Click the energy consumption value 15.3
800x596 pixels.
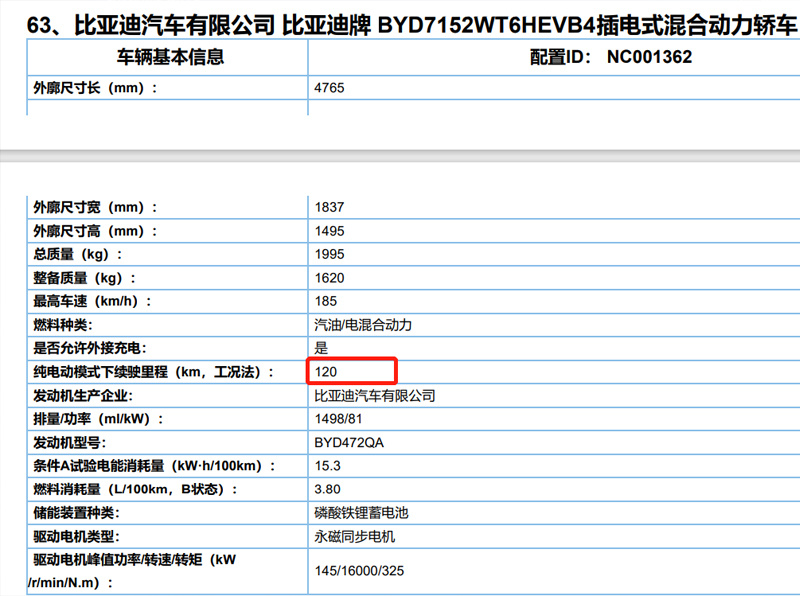tap(327, 466)
